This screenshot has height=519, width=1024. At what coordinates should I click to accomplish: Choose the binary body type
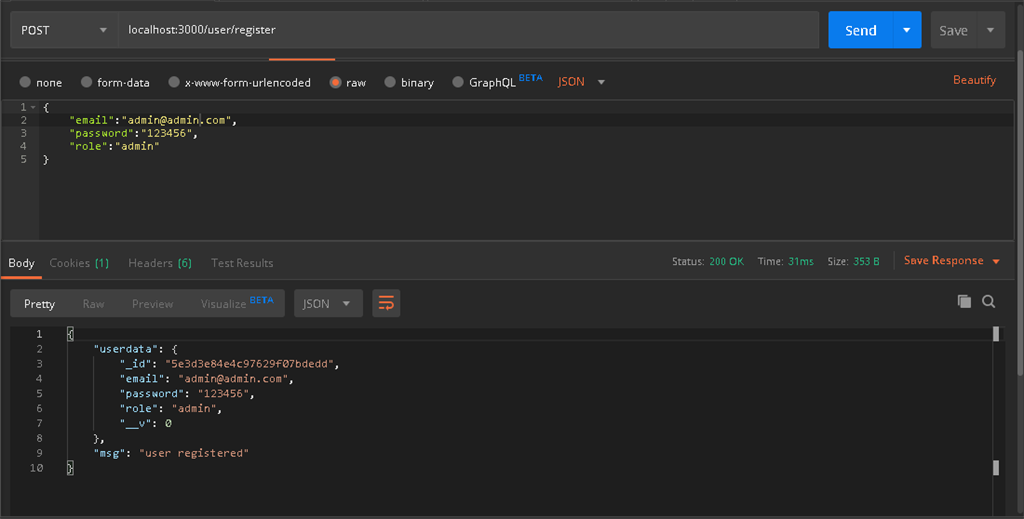click(391, 82)
